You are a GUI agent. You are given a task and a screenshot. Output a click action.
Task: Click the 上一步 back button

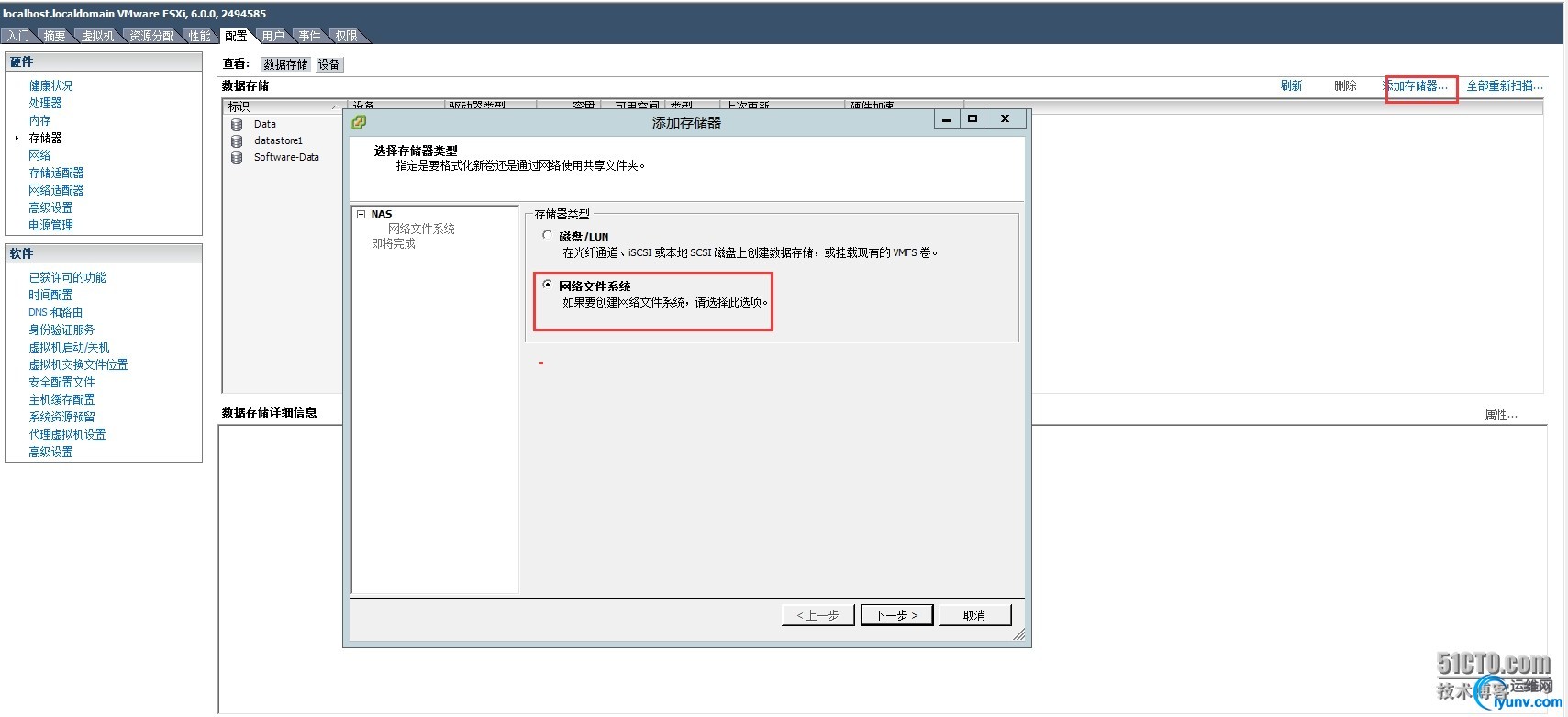coord(818,615)
